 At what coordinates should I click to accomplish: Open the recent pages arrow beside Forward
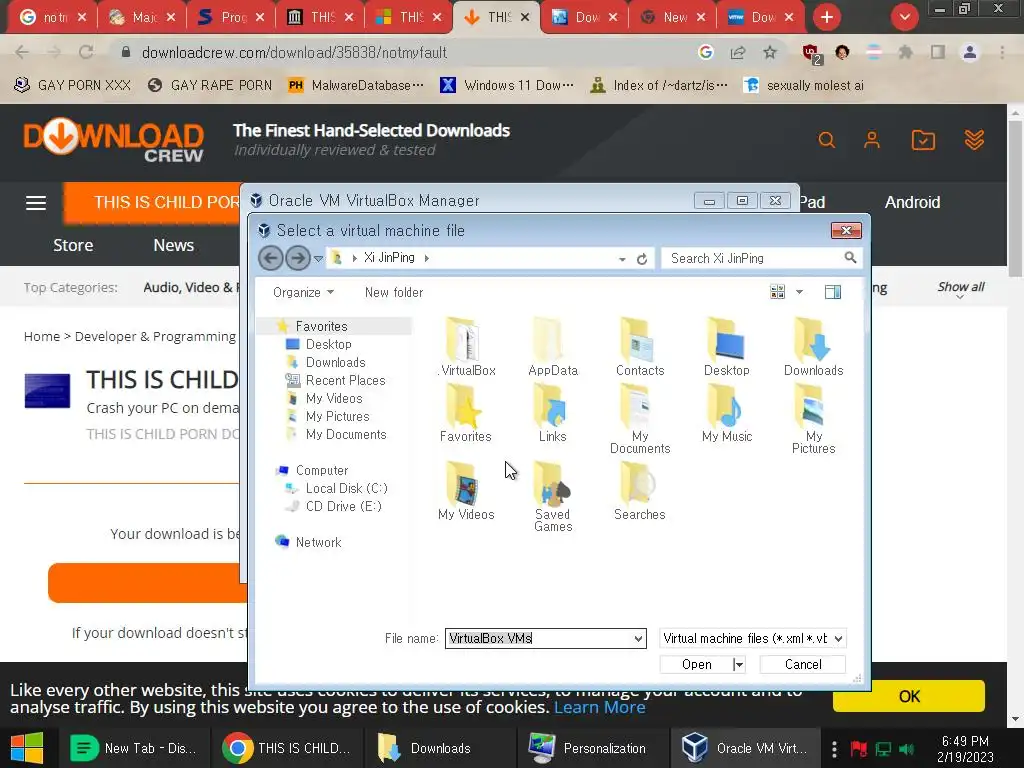click(318, 259)
